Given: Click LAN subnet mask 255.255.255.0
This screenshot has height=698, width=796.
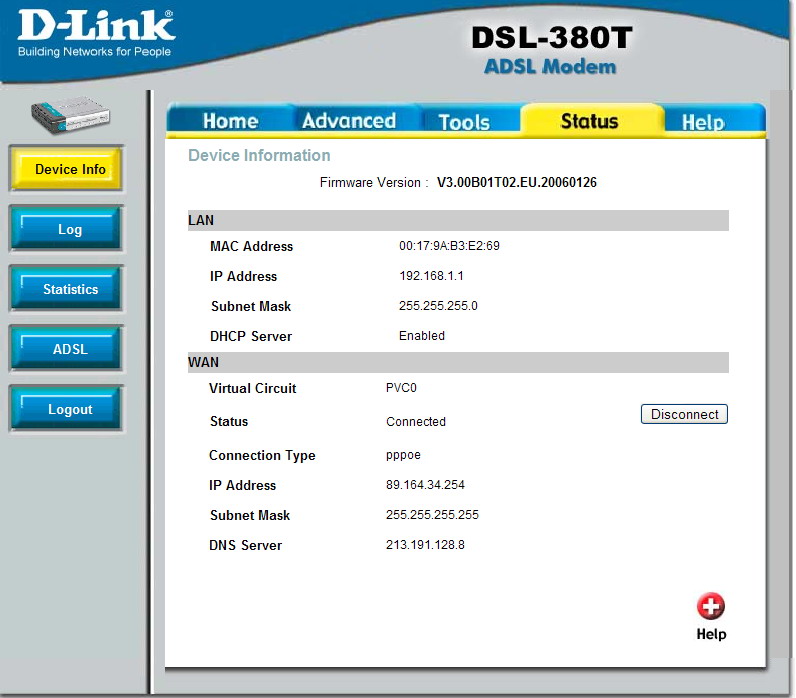Looking at the screenshot, I should pos(438,306).
